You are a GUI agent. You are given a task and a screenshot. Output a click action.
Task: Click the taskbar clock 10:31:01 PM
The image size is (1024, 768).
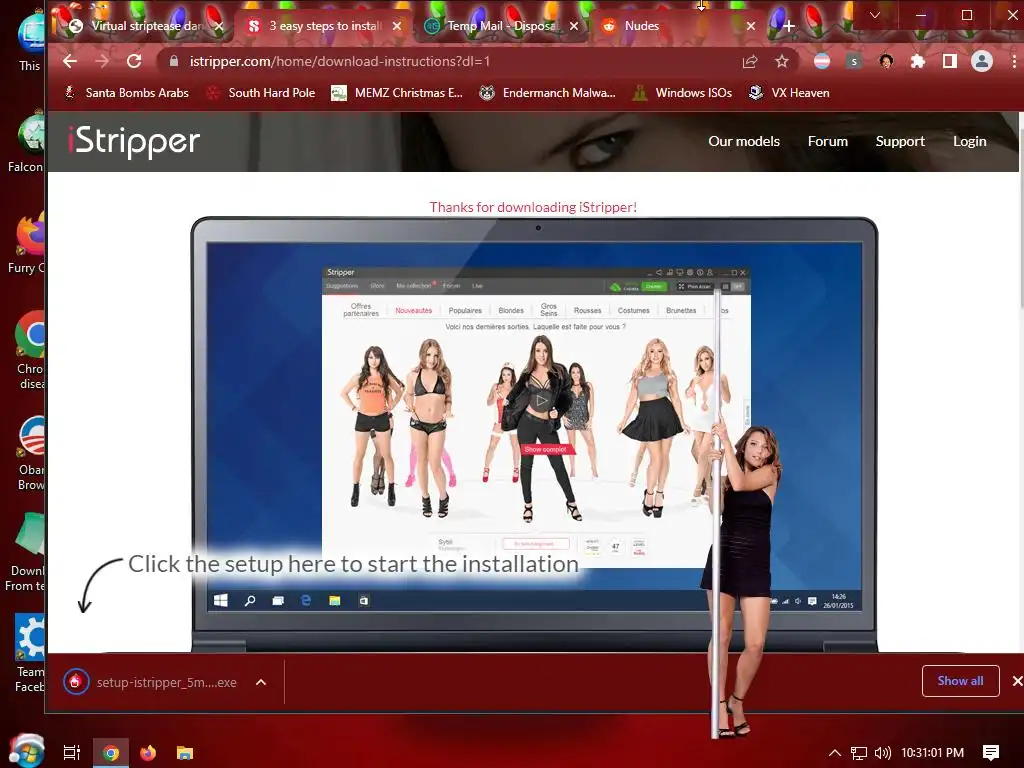(x=933, y=752)
